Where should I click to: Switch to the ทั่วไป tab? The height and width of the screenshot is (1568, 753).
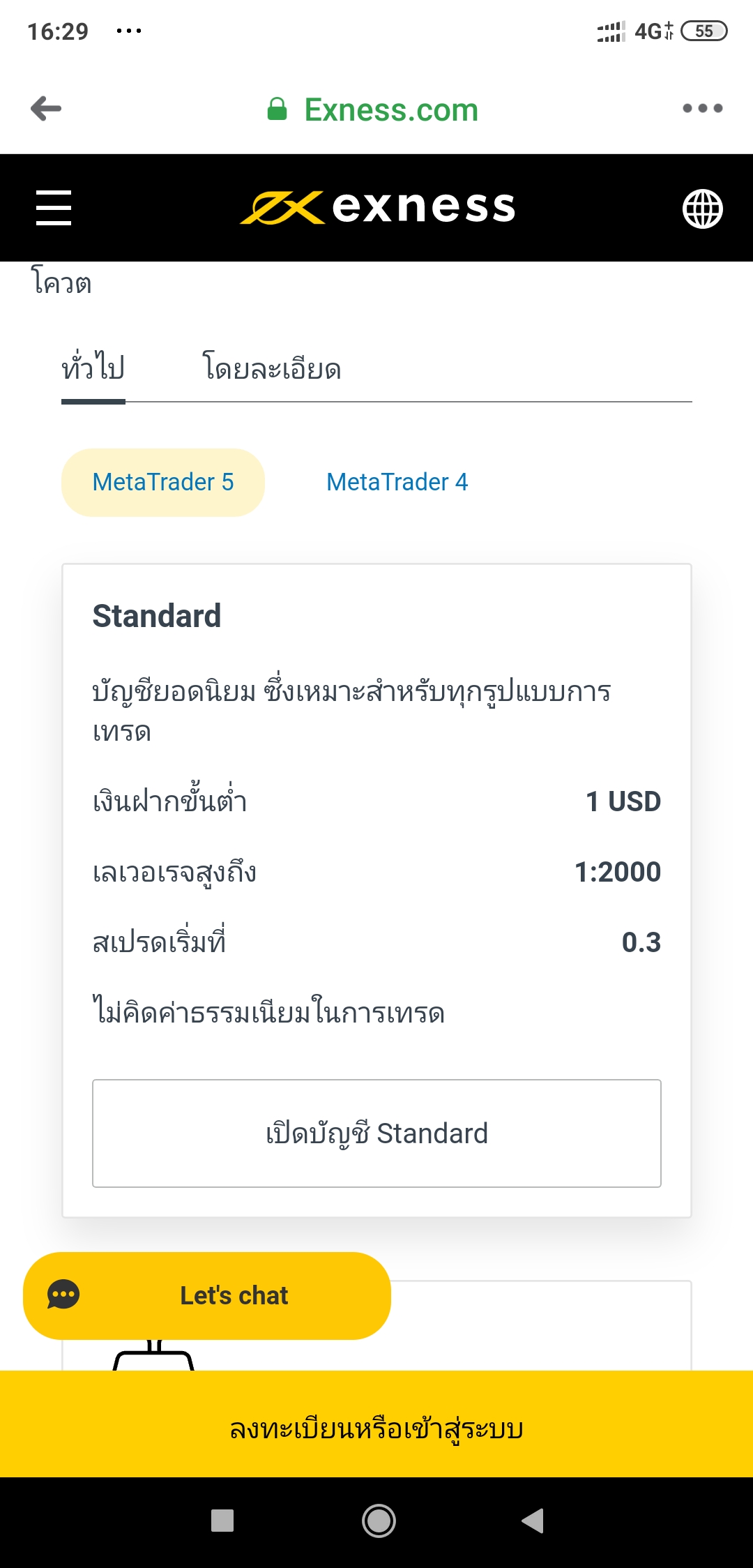(x=93, y=368)
